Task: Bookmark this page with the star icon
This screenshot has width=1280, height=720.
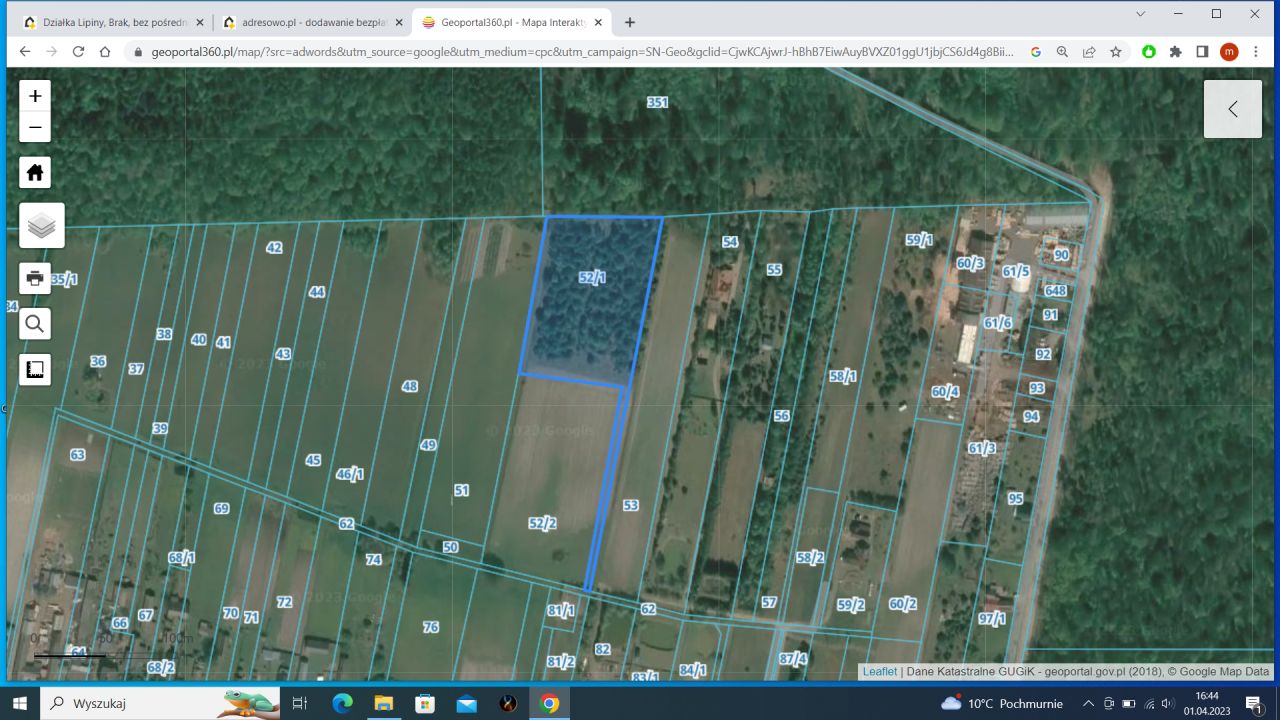Action: pyautogui.click(x=1116, y=52)
